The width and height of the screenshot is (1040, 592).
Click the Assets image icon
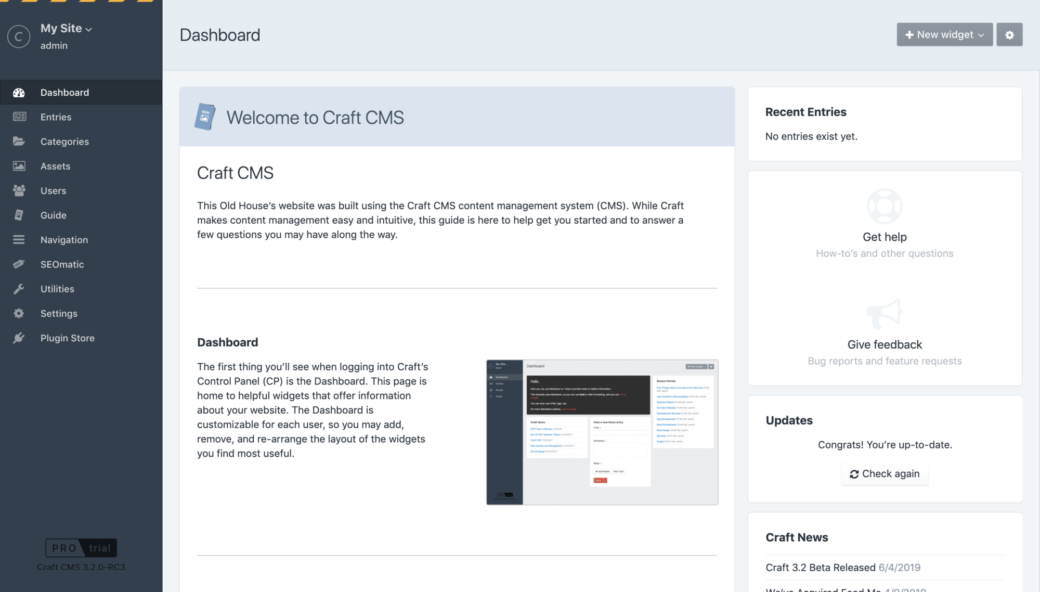[19, 166]
